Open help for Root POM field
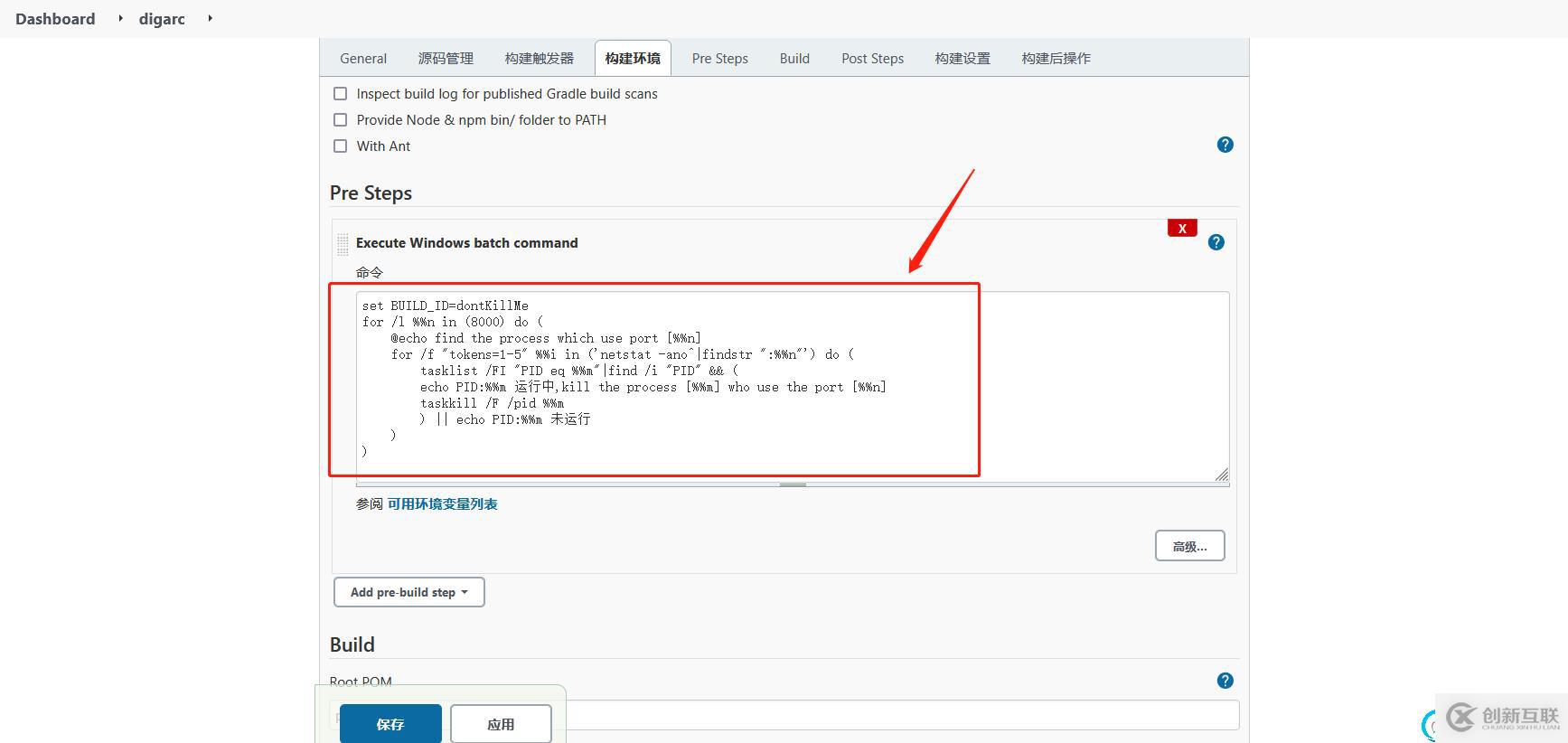The width and height of the screenshot is (1568, 743). (x=1225, y=681)
